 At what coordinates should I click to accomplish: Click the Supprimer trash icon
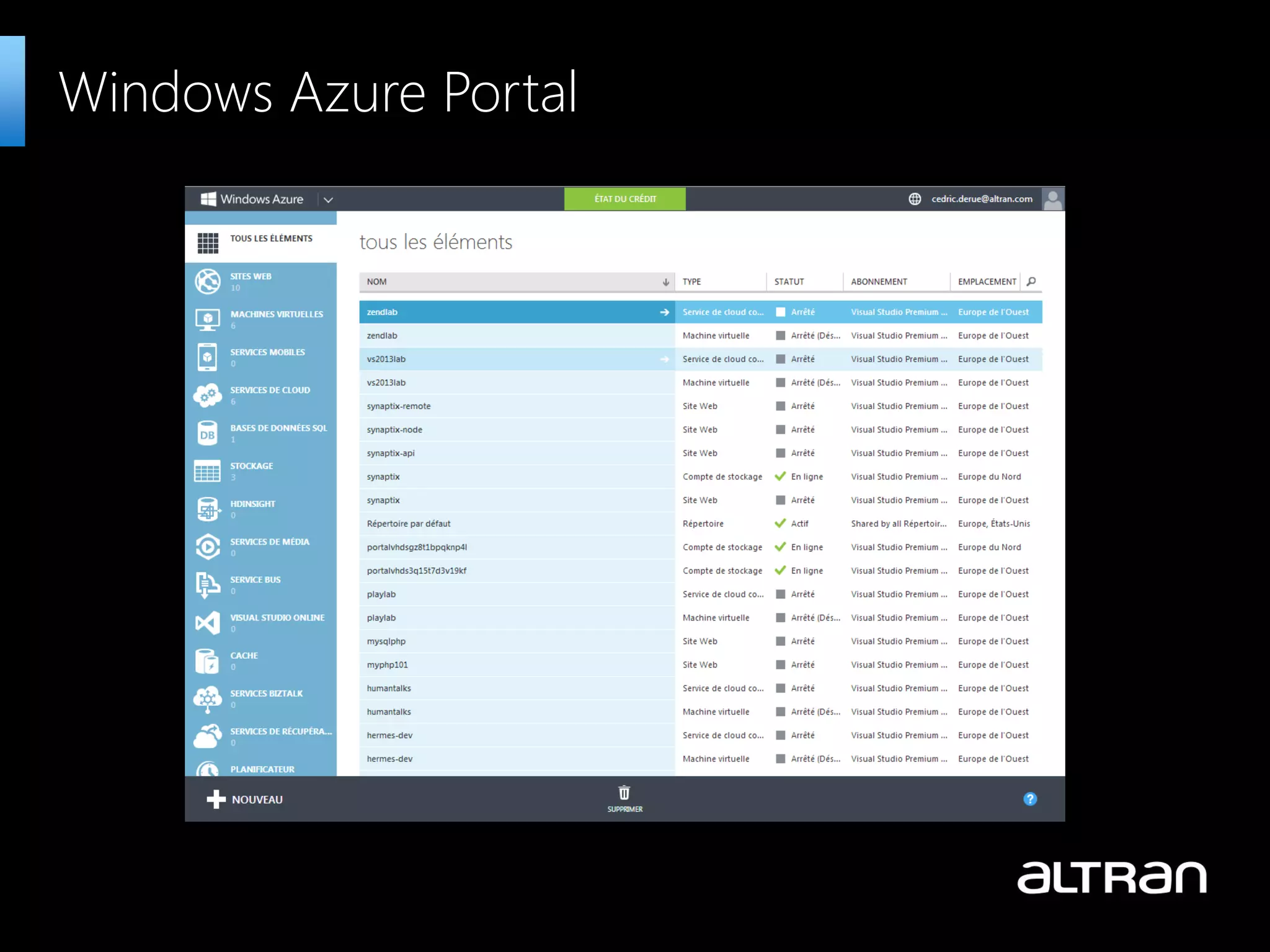click(x=624, y=793)
